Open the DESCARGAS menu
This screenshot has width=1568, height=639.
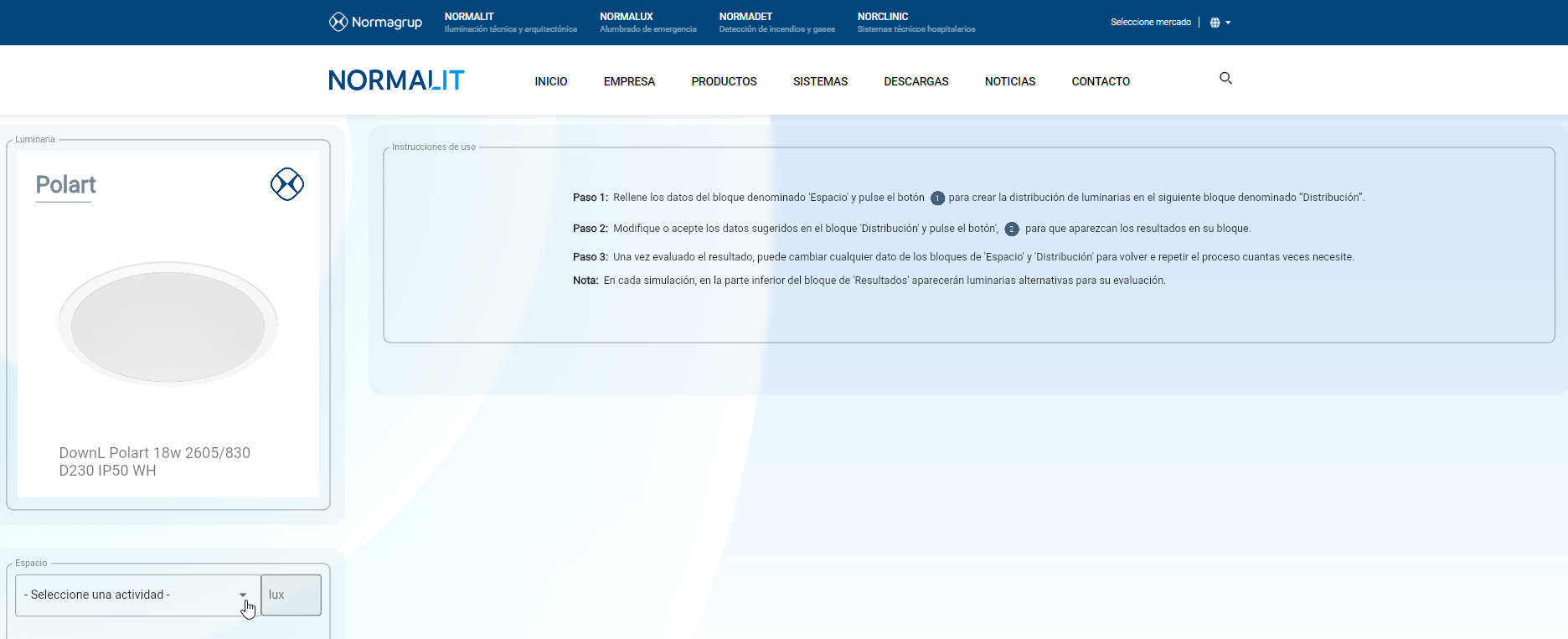point(916,81)
